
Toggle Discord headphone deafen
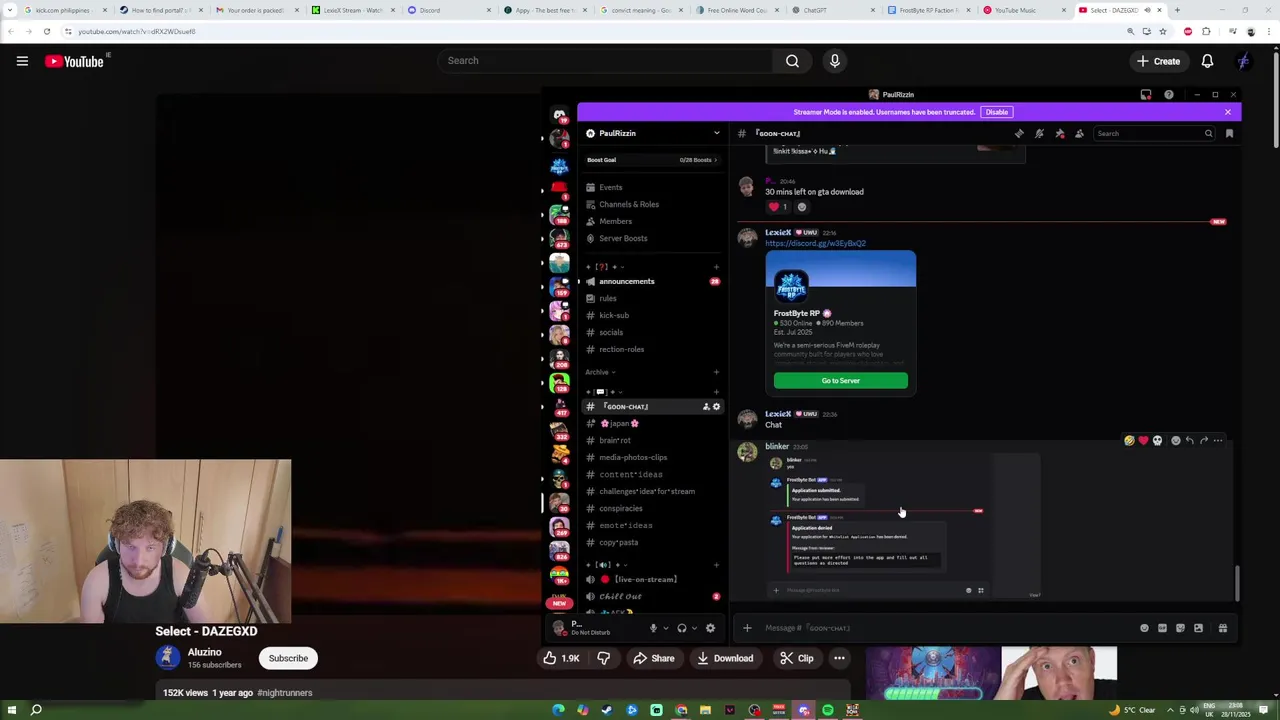pos(682,628)
